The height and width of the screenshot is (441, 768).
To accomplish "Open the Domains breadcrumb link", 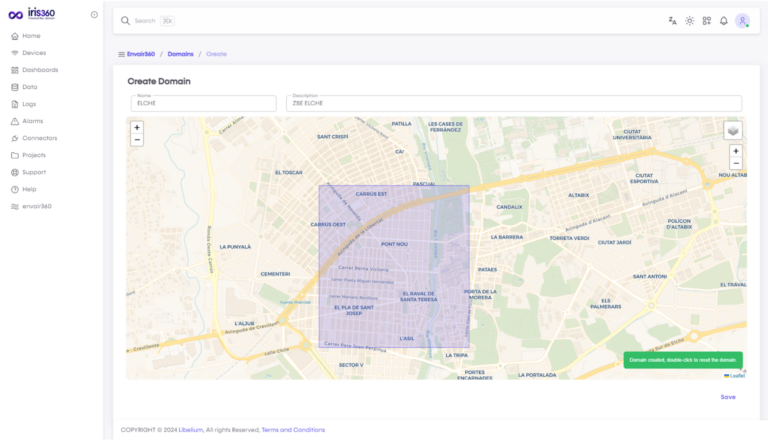I will [x=180, y=54].
